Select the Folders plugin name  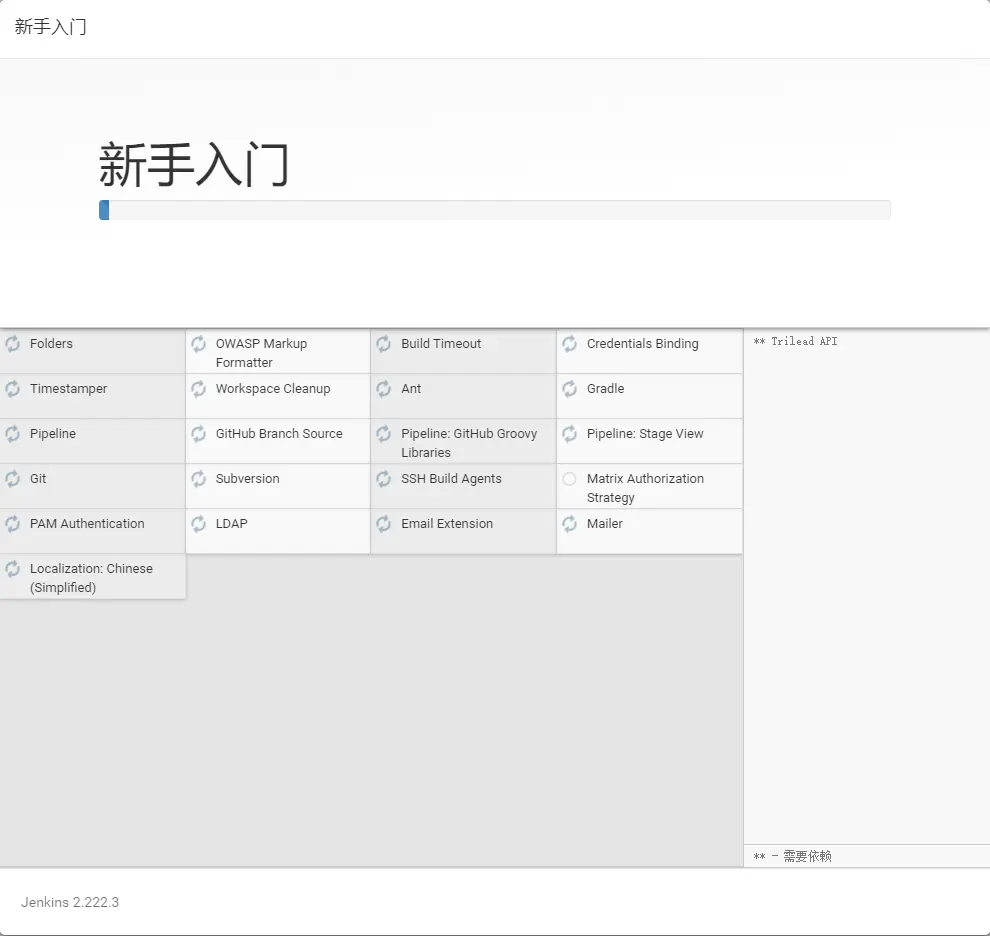[51, 344]
